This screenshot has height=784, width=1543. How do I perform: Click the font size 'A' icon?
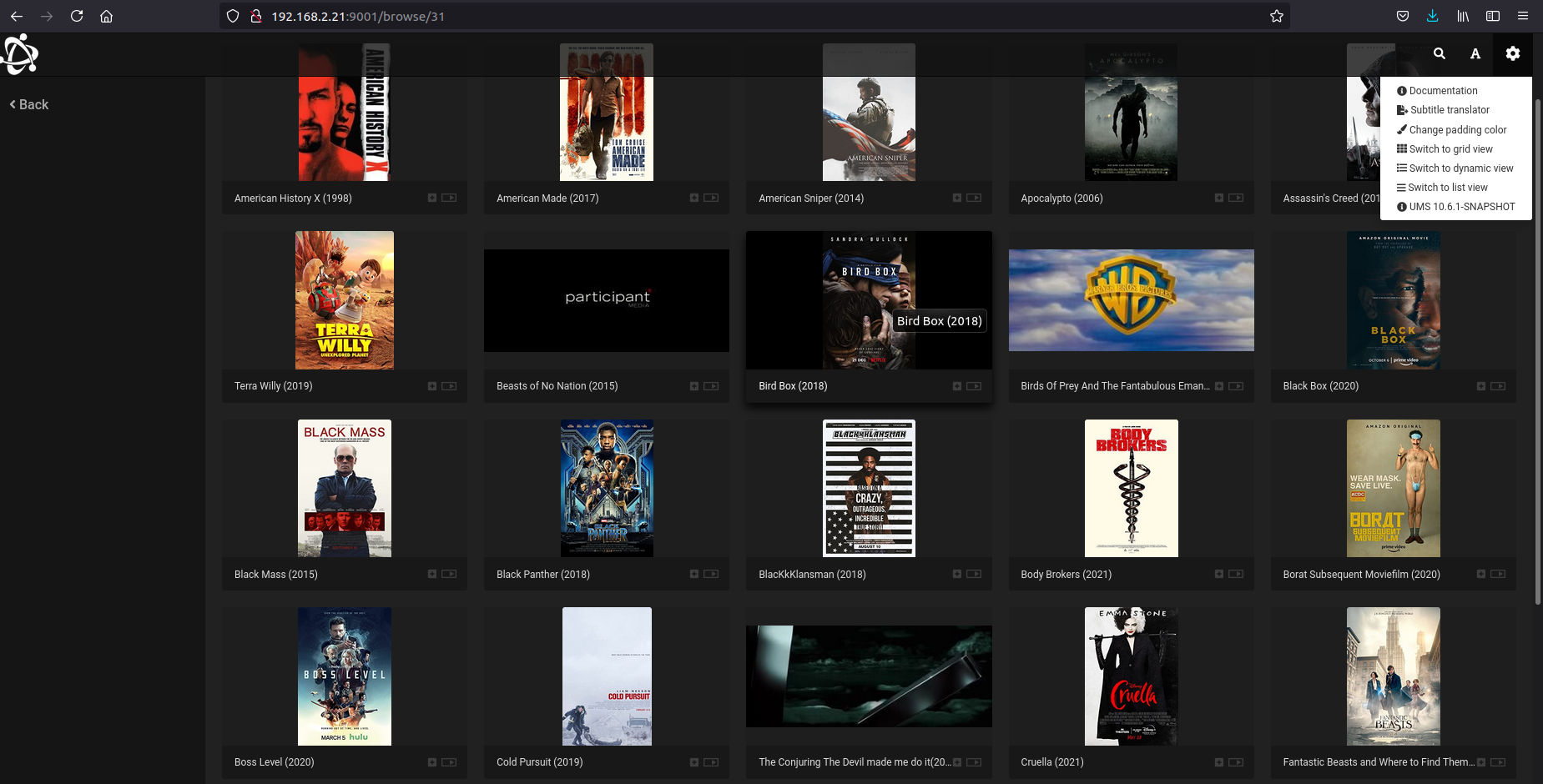coord(1475,53)
